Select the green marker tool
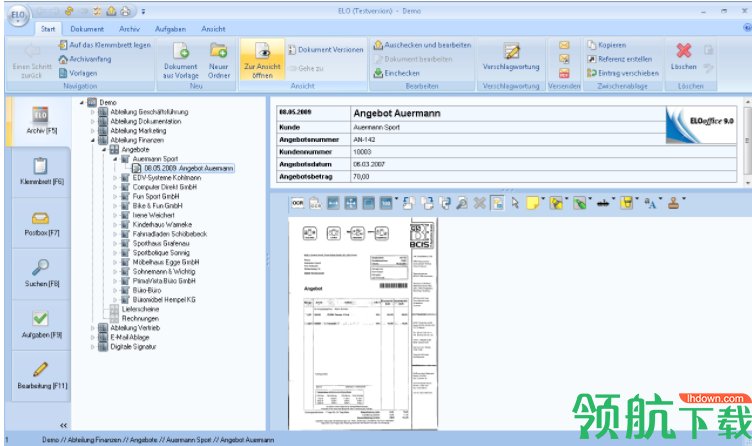752x446 pixels. pos(580,203)
